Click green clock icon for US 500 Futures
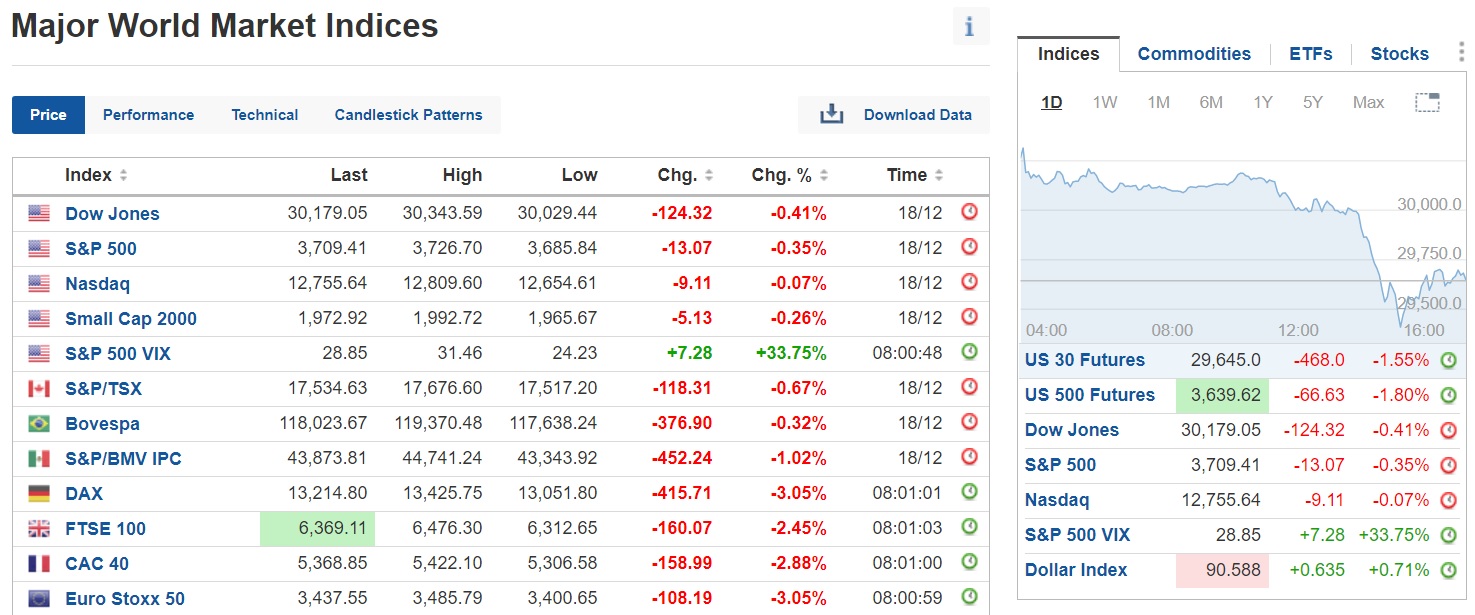The image size is (1475, 615). 1448,395
